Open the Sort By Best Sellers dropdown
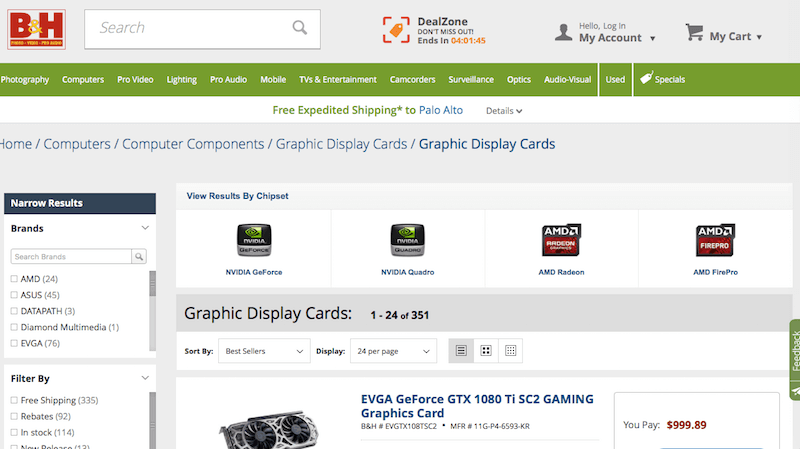The height and width of the screenshot is (449, 800). (264, 351)
